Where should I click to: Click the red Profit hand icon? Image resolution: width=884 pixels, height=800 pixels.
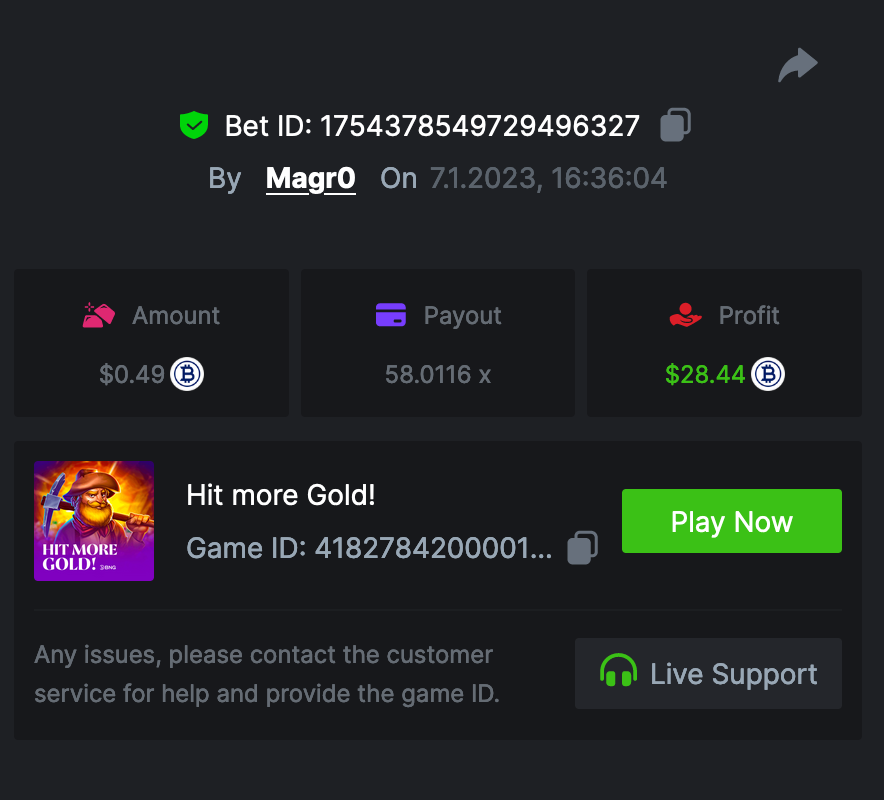[686, 316]
